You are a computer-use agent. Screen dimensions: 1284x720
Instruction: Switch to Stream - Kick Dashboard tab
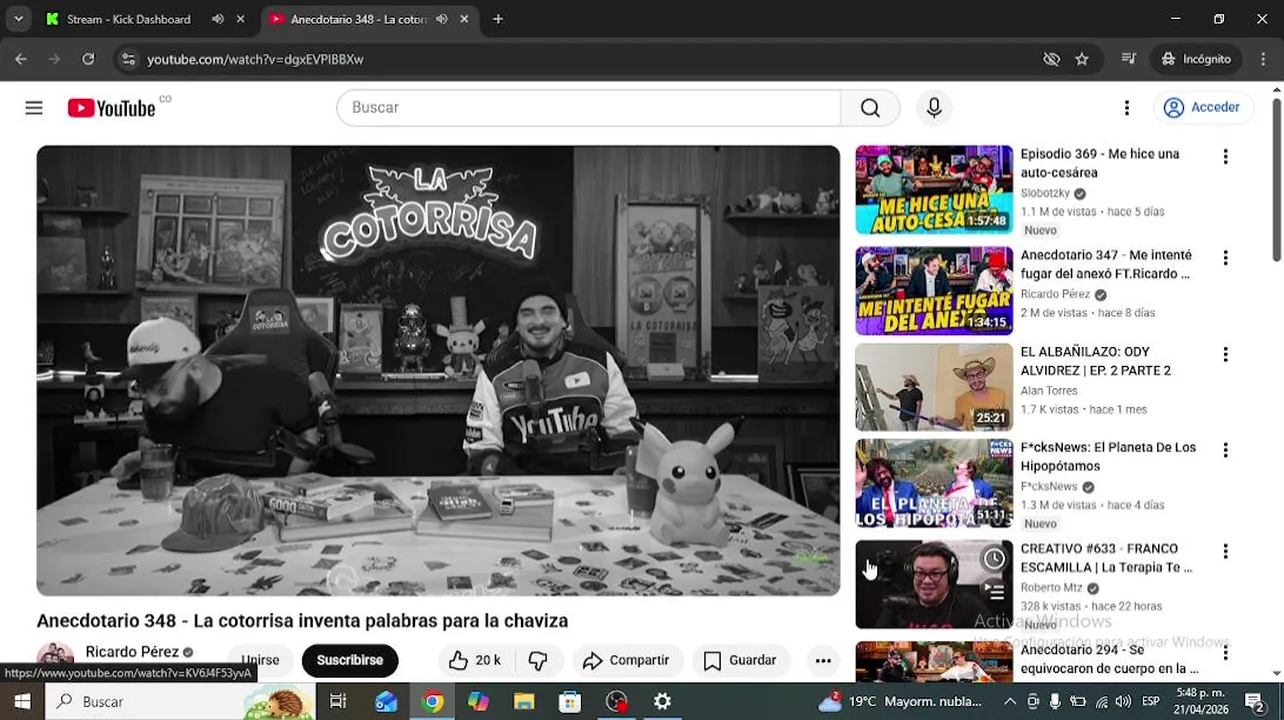click(145, 19)
